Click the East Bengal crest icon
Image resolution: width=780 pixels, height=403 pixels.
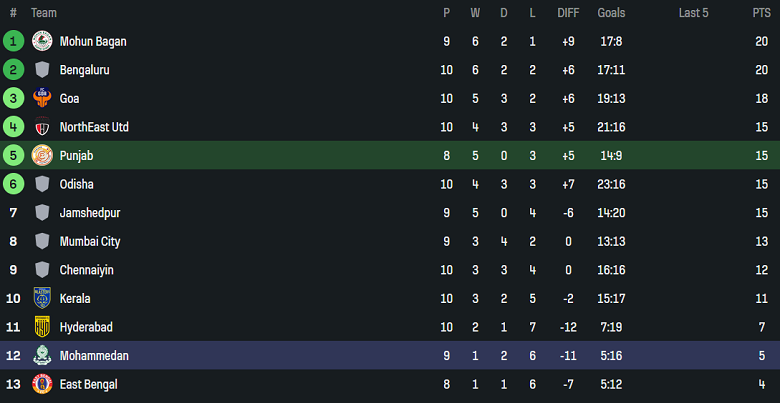(x=42, y=384)
